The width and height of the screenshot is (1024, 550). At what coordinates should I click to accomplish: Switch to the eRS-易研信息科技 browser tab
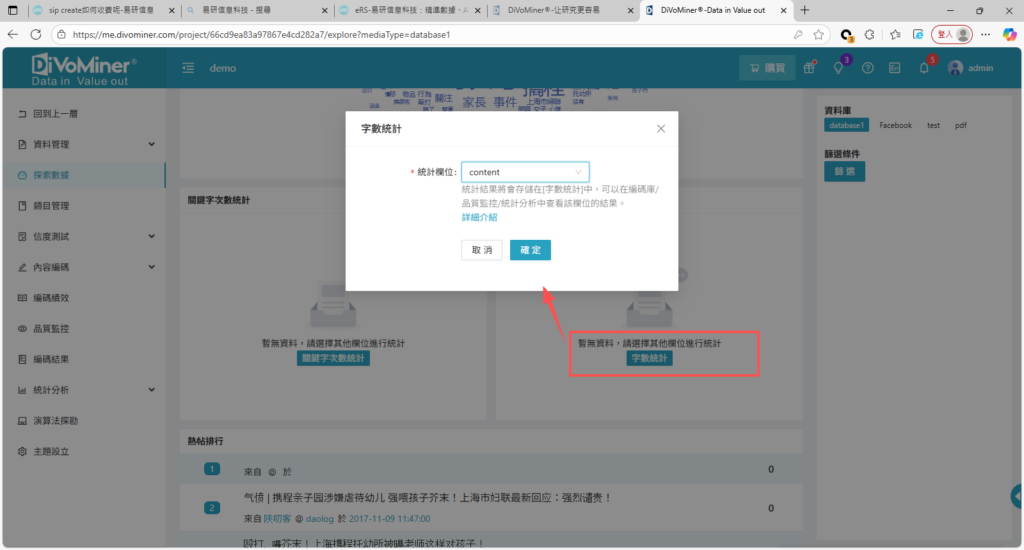(x=406, y=10)
